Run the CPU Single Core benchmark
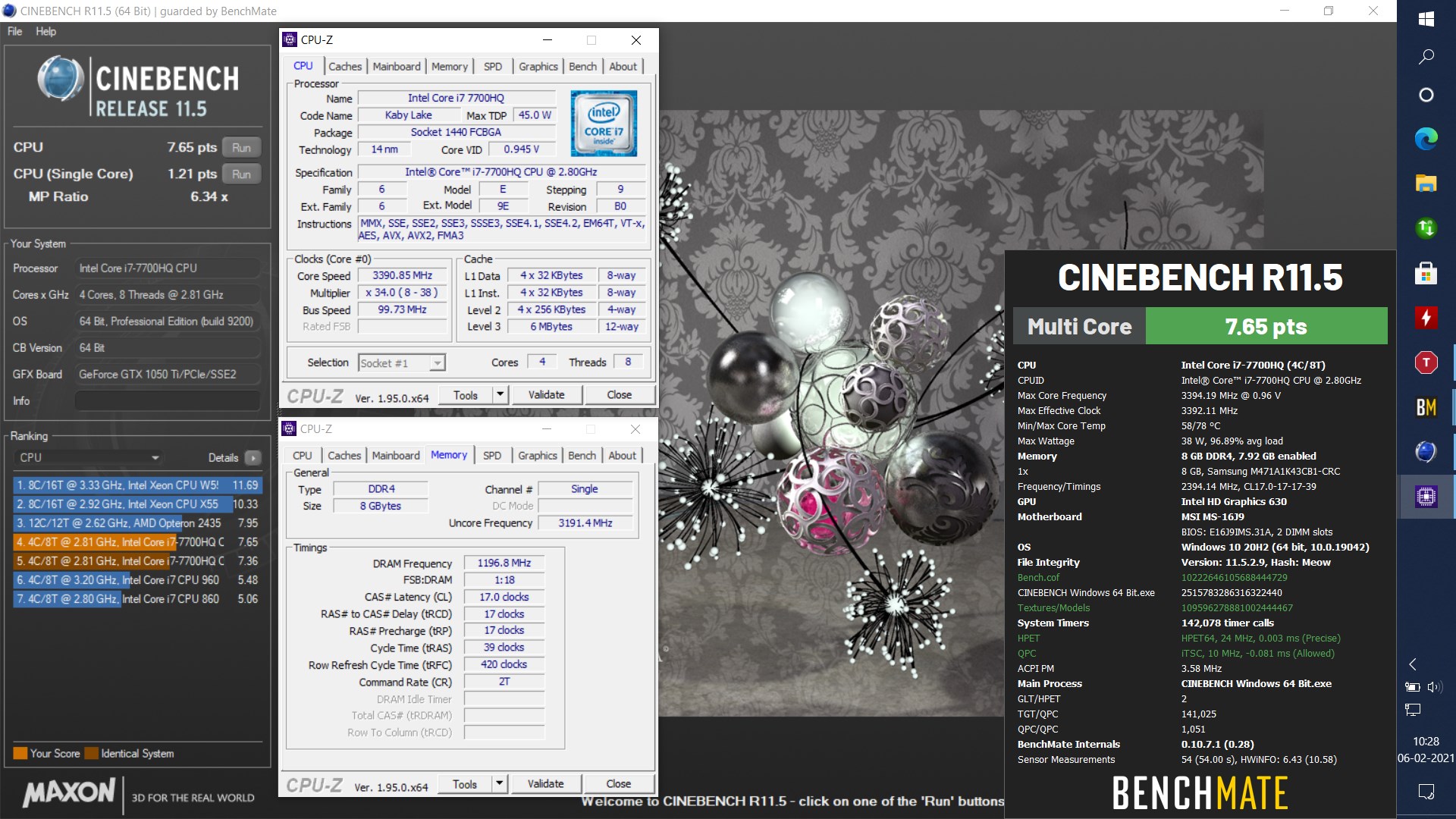This screenshot has width=1456, height=819. click(241, 174)
